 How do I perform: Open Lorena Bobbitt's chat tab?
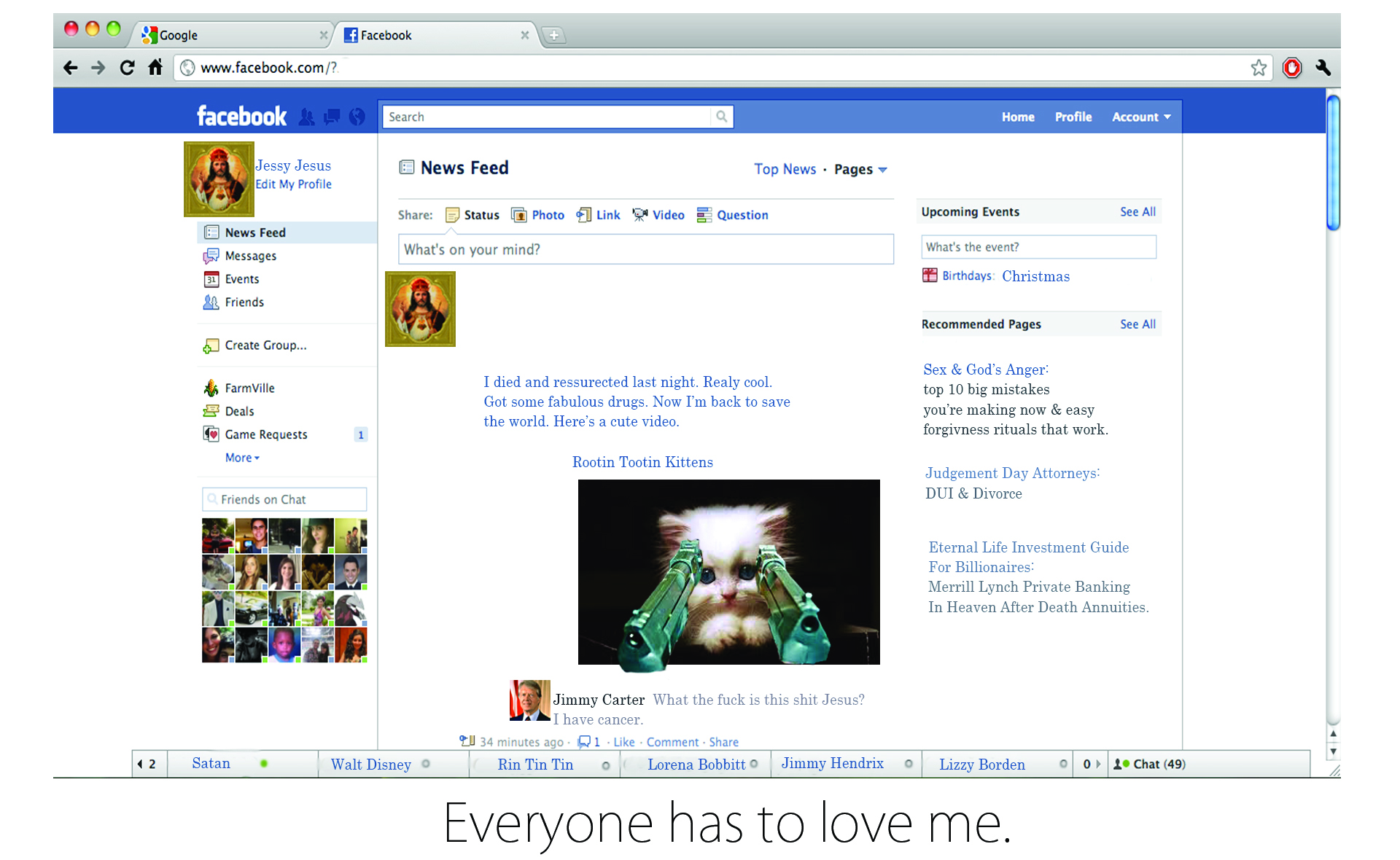point(696,764)
